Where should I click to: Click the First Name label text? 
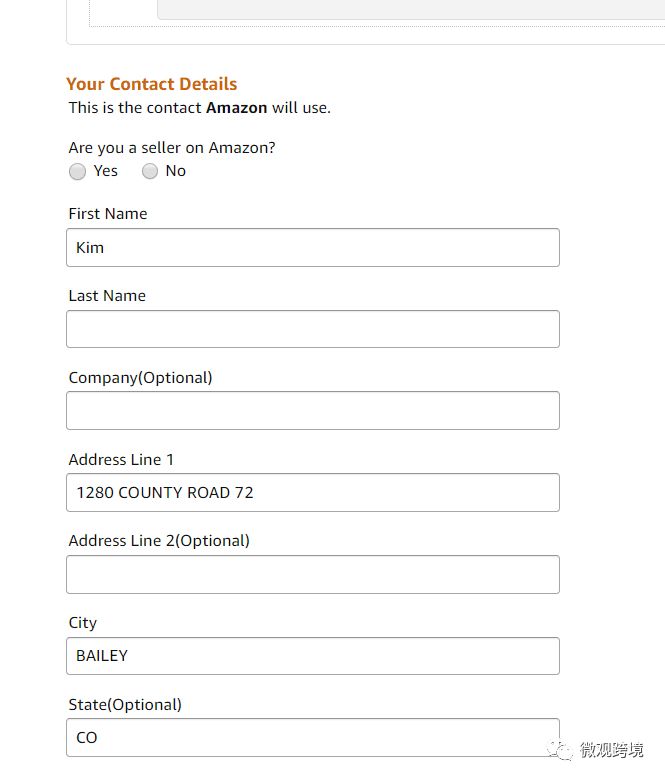click(108, 214)
